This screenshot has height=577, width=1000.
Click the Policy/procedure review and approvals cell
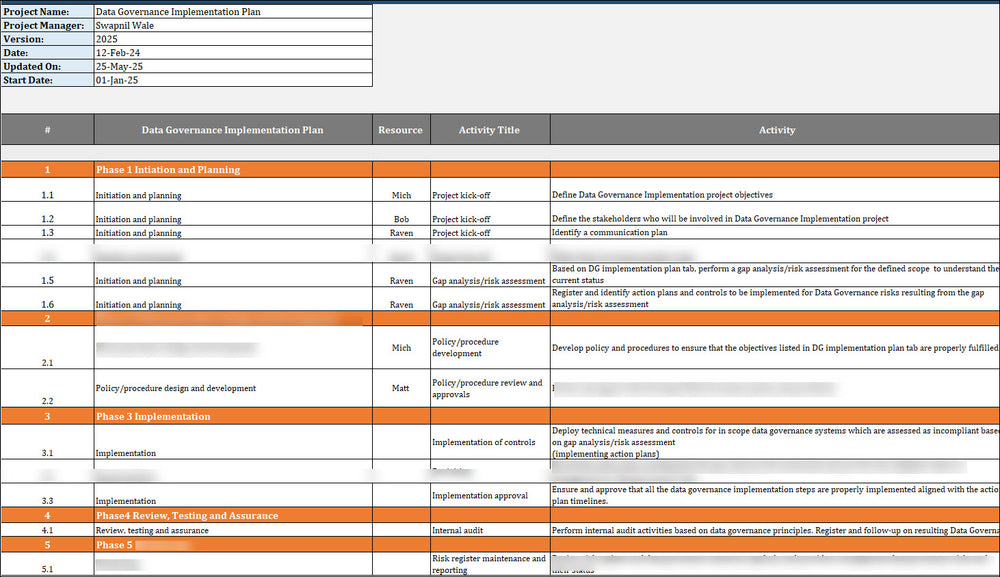click(x=489, y=388)
